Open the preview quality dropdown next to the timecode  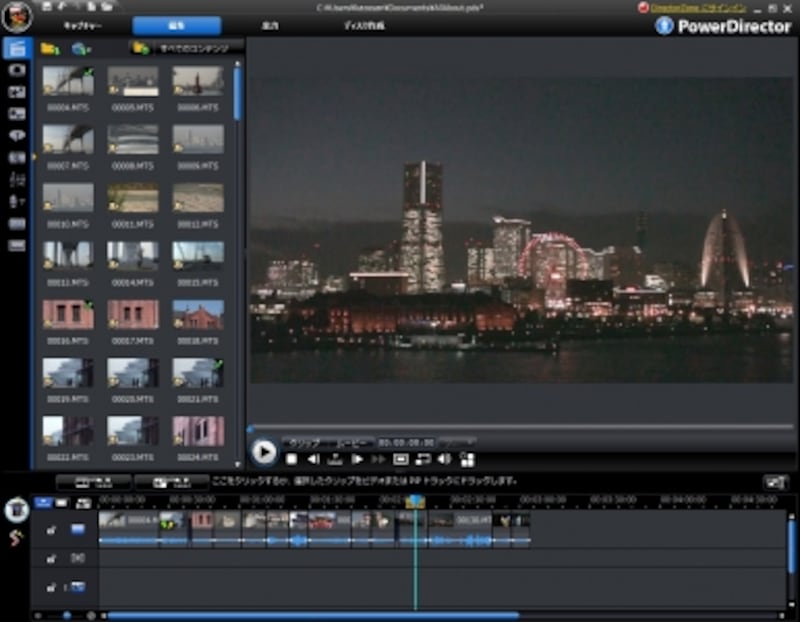click(x=457, y=442)
